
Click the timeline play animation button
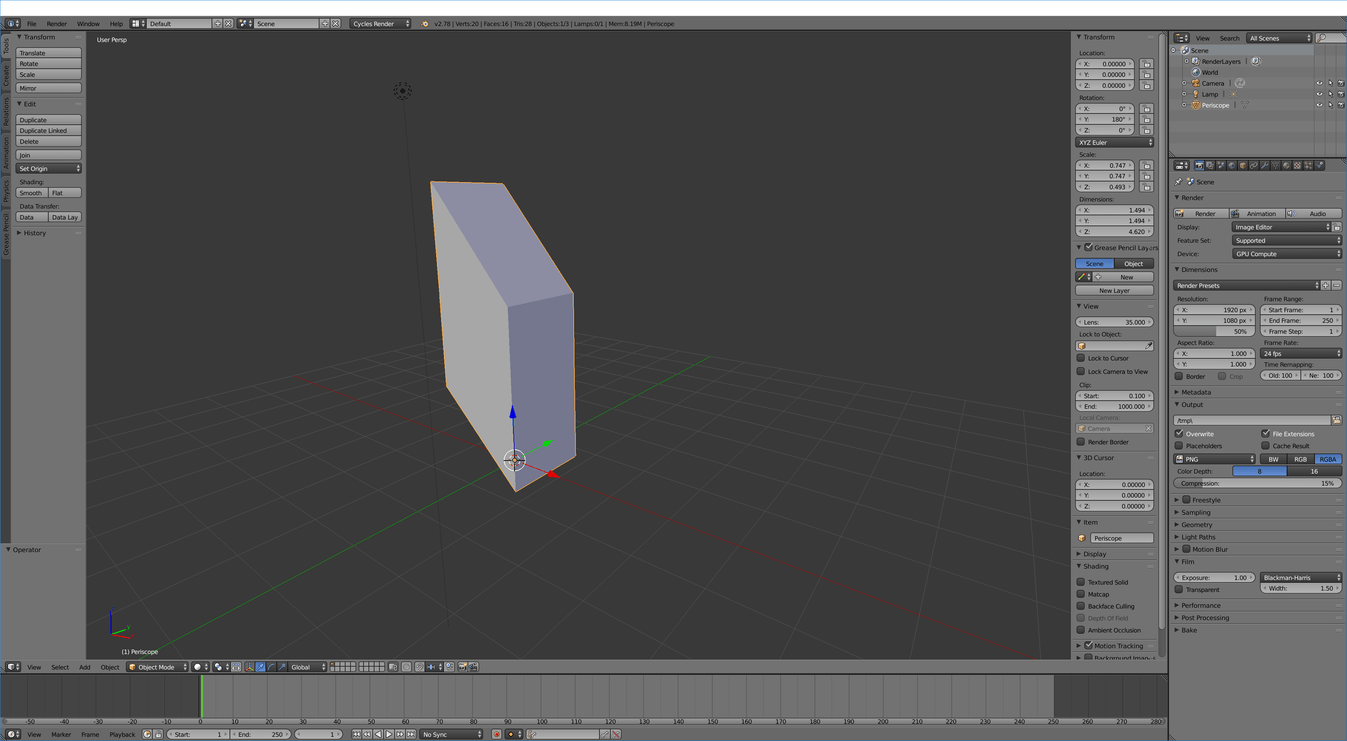click(389, 734)
